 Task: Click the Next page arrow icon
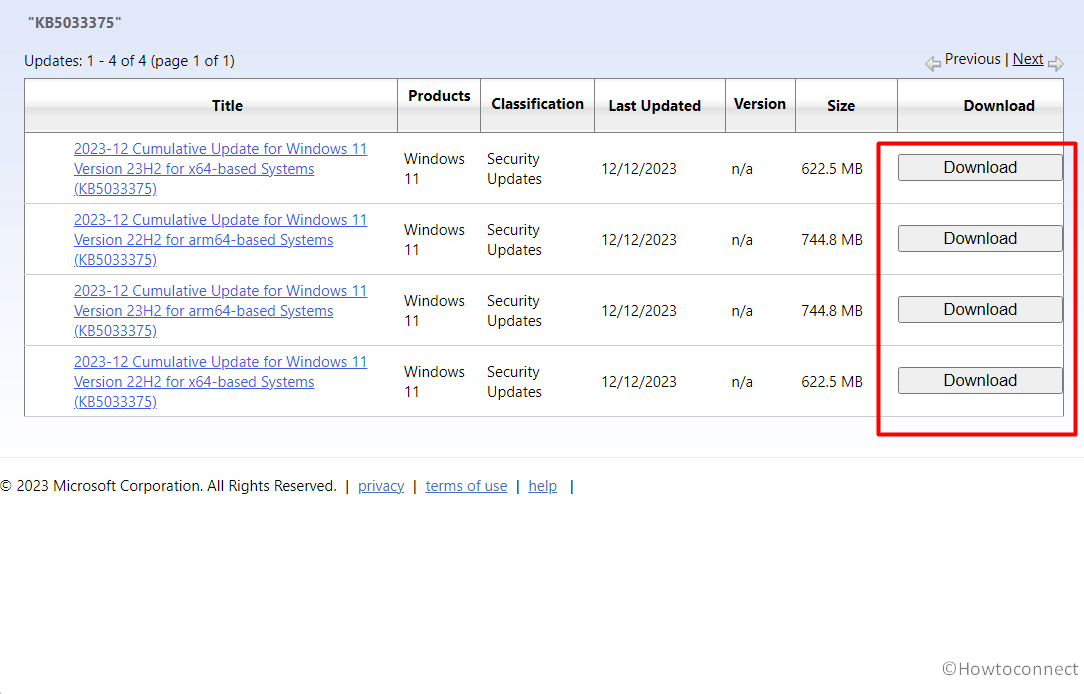pyautogui.click(x=1056, y=64)
